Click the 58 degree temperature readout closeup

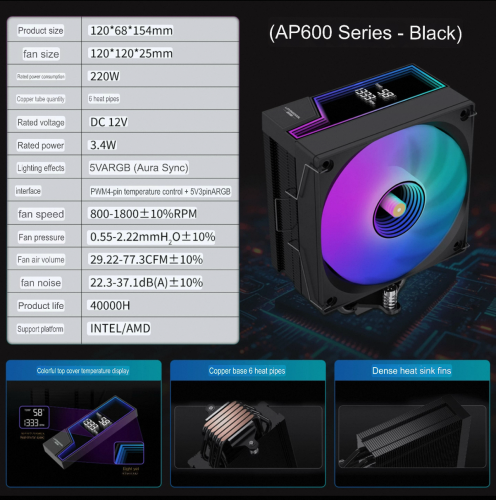(34, 417)
